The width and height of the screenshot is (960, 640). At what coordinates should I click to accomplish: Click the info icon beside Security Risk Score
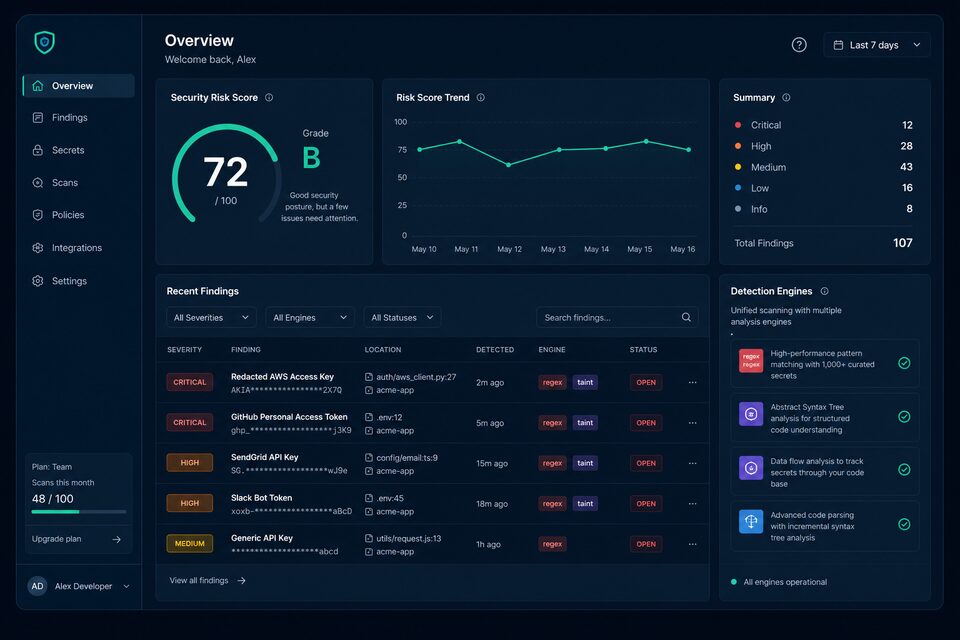coord(269,97)
